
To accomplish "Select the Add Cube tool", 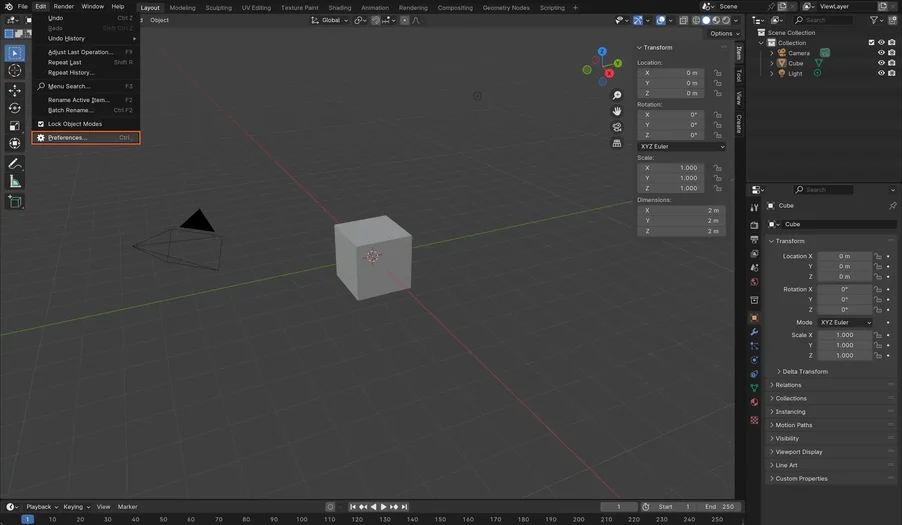I will 15,202.
